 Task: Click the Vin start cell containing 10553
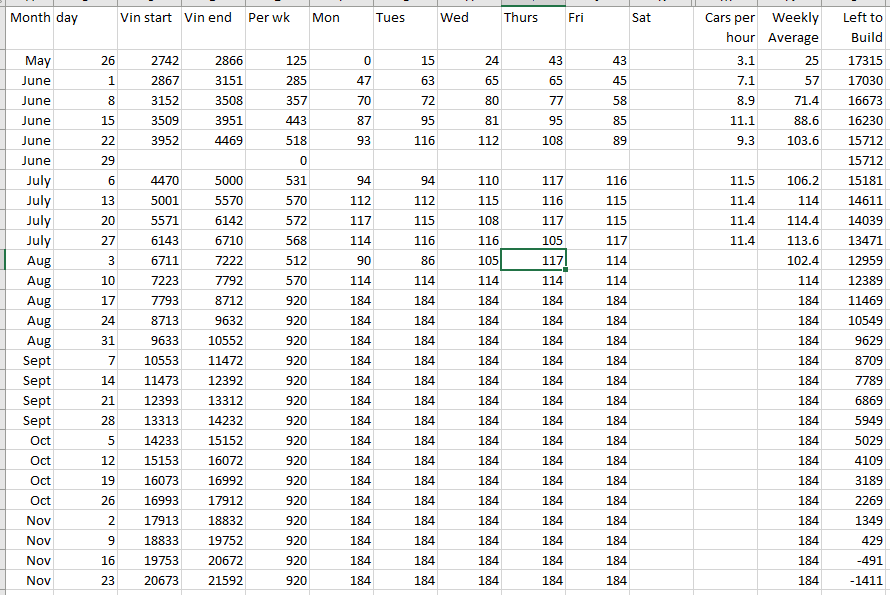148,360
